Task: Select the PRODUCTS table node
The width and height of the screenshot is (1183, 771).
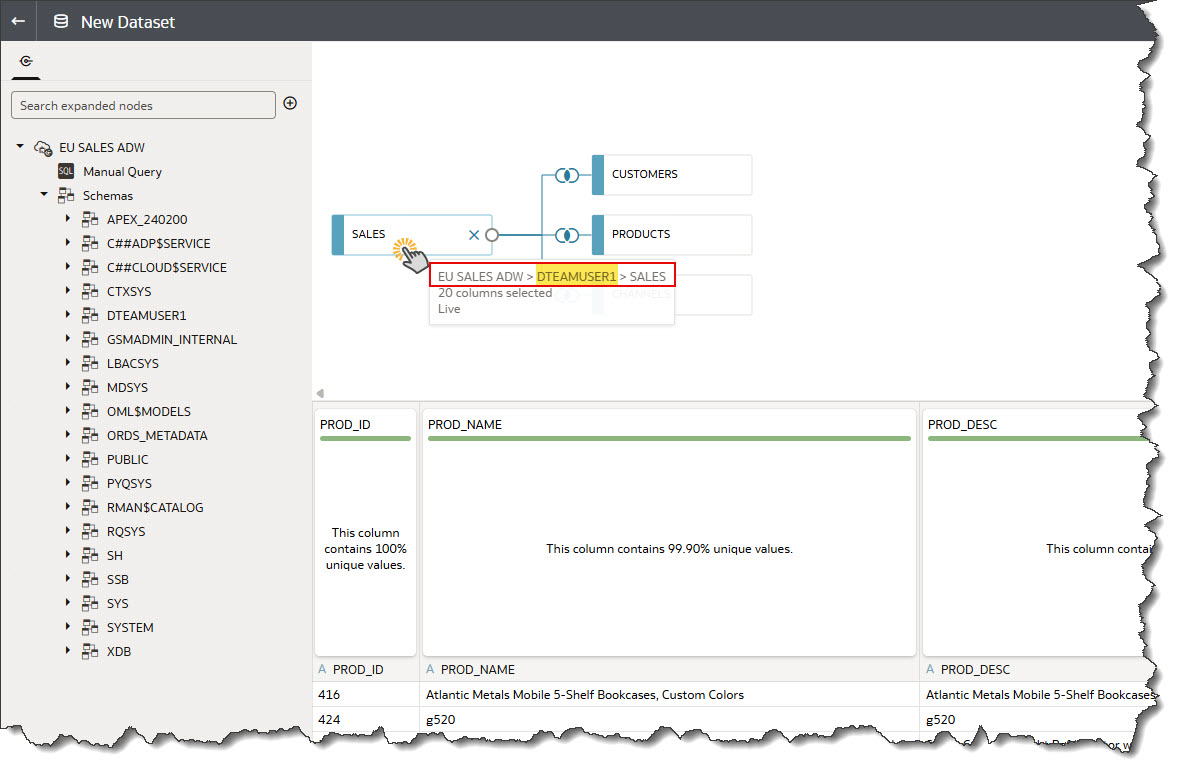Action: pyautogui.click(x=671, y=235)
